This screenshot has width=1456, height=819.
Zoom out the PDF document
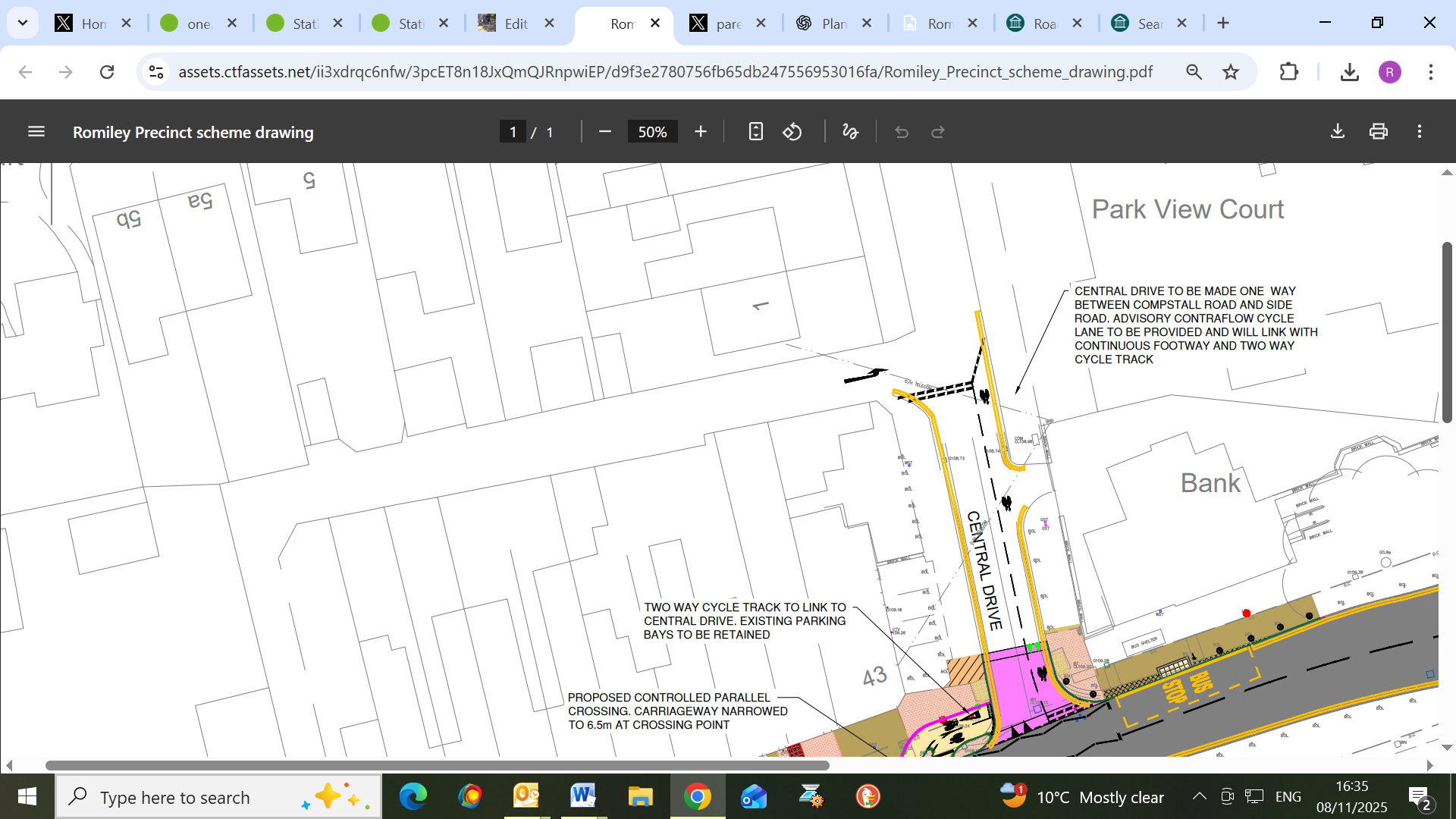pyautogui.click(x=604, y=132)
